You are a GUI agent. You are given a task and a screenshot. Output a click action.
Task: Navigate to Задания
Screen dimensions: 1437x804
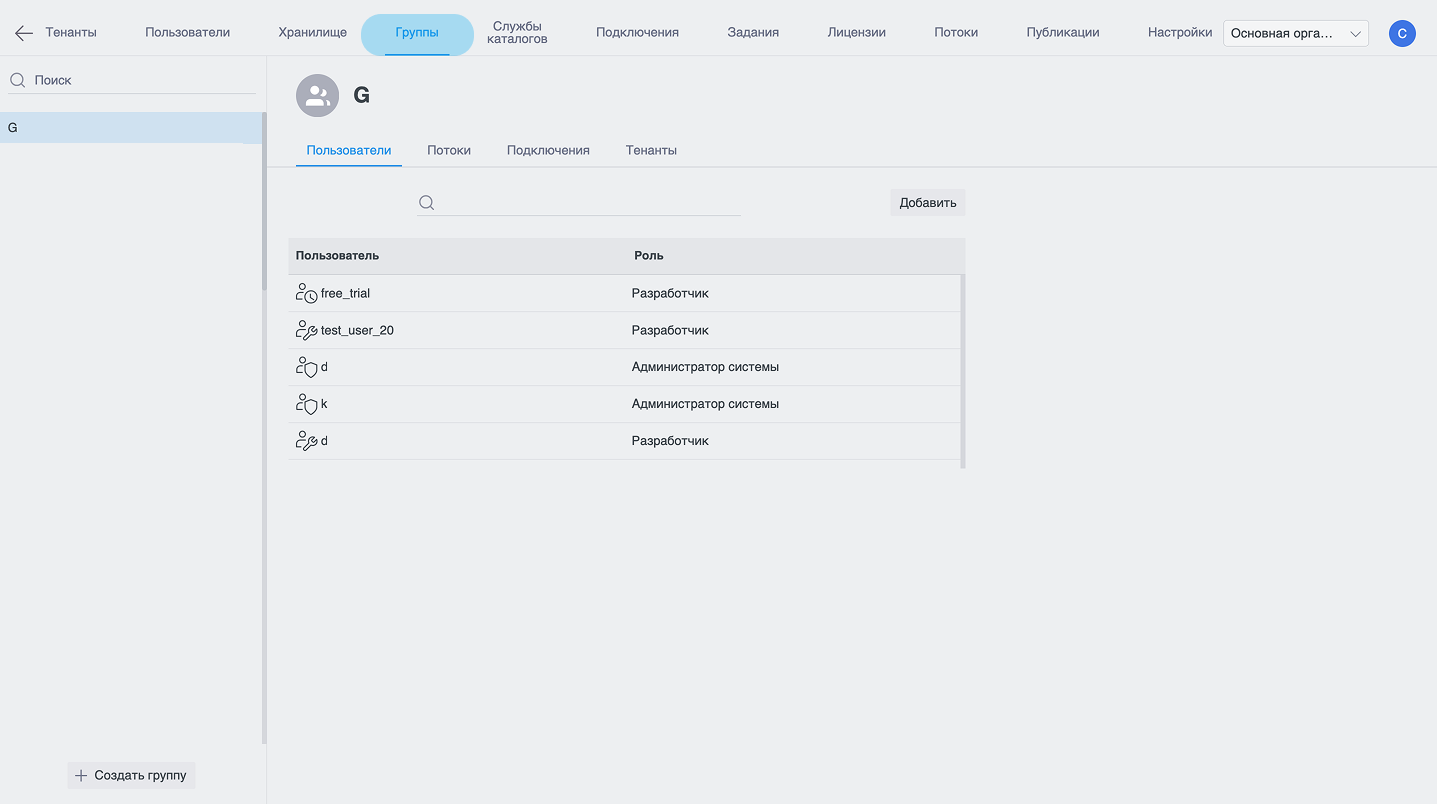point(753,33)
